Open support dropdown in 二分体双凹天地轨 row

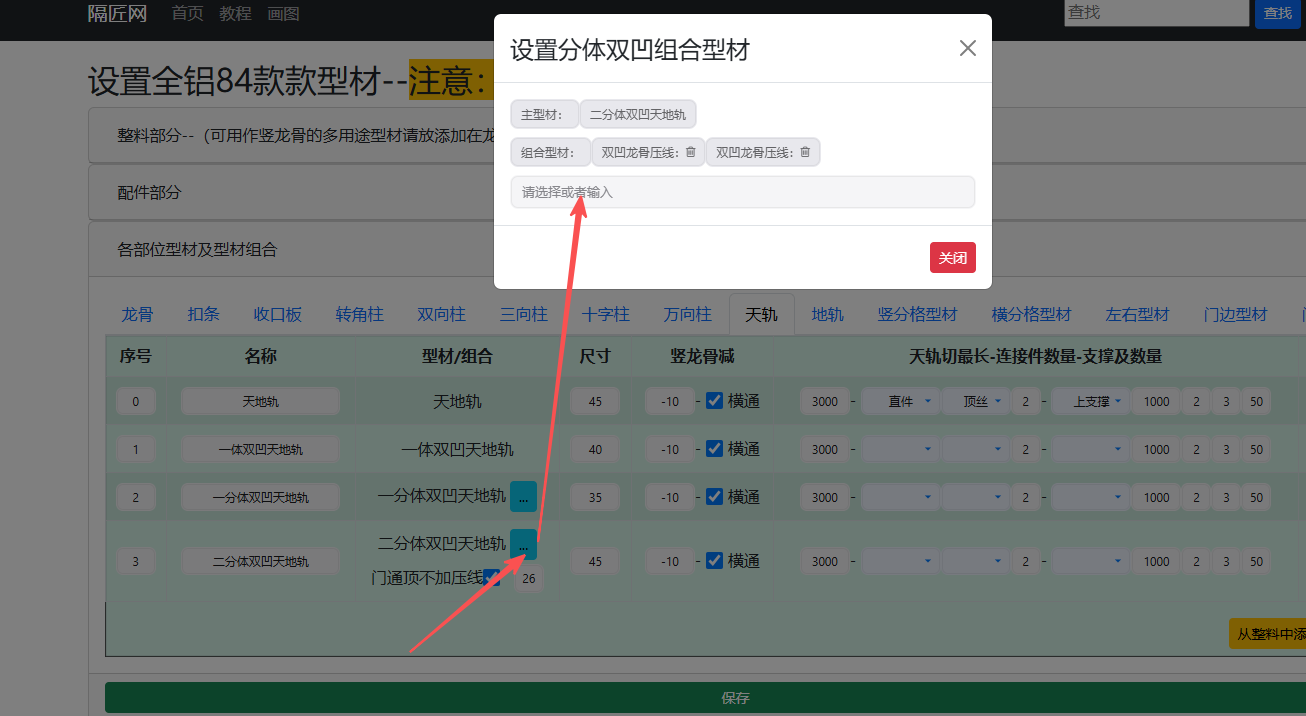click(x=1089, y=562)
